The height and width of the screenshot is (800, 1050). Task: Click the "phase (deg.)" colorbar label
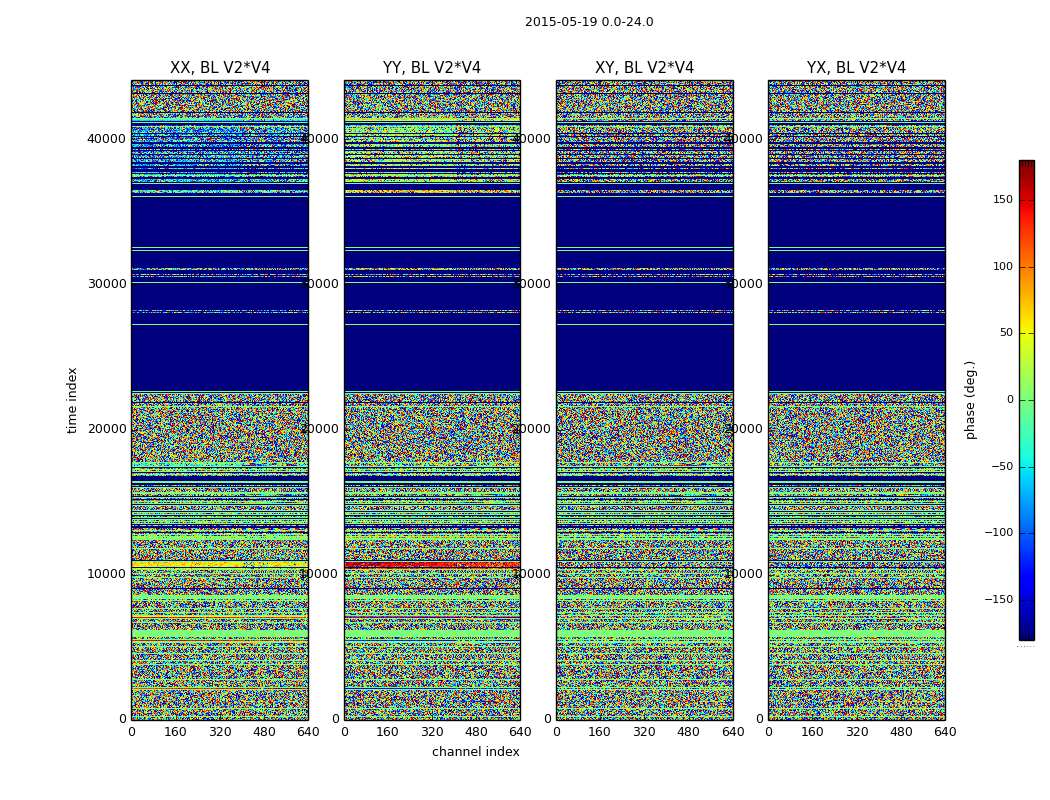click(970, 400)
